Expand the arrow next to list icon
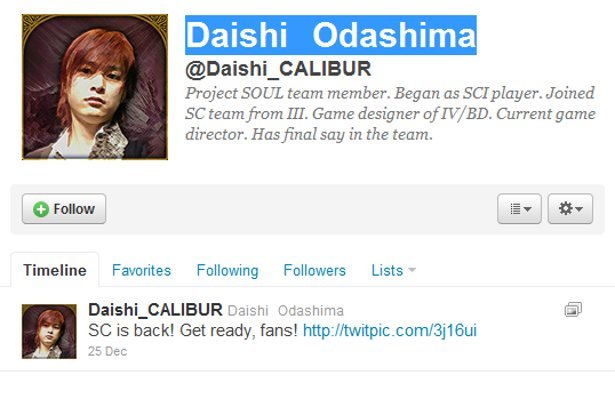 point(528,209)
